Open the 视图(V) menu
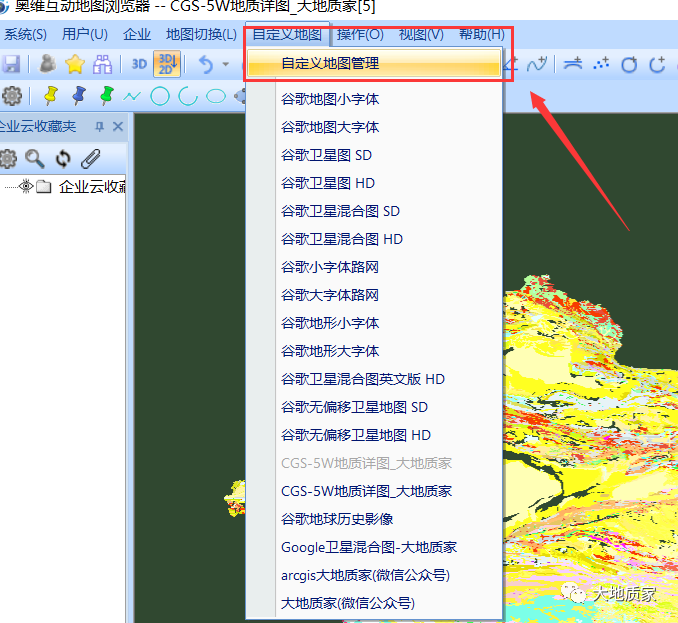This screenshot has width=678, height=623. click(421, 34)
